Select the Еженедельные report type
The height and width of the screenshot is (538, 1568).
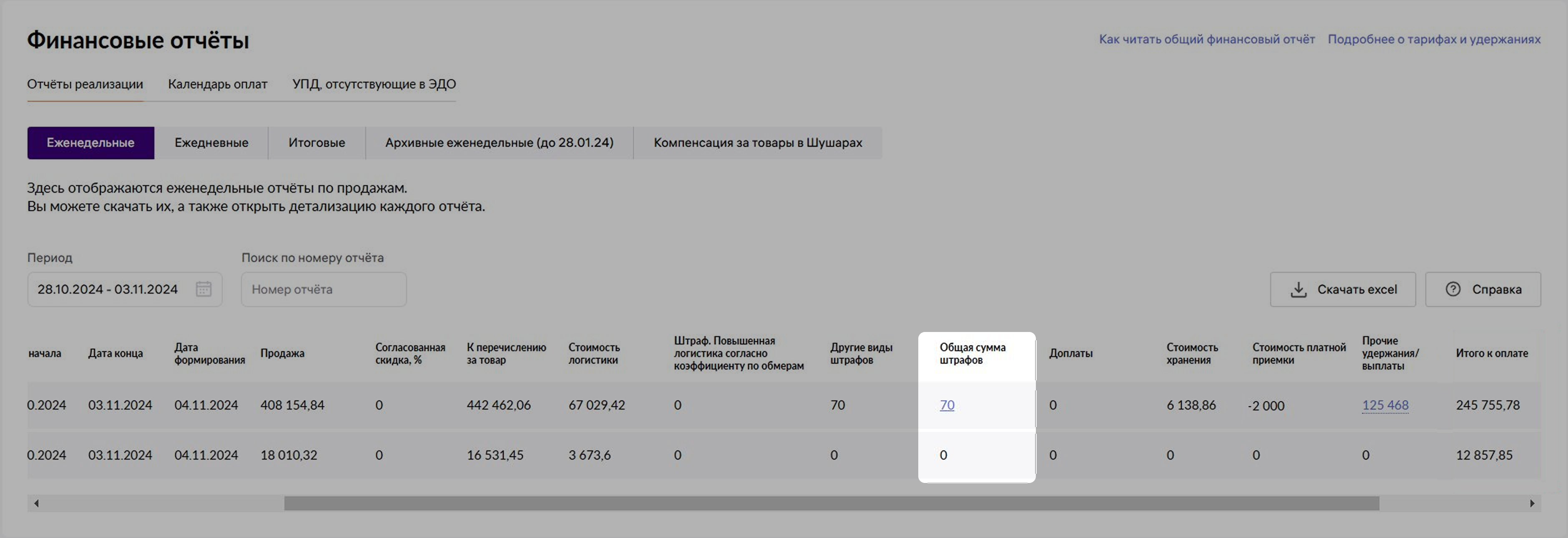tap(90, 143)
